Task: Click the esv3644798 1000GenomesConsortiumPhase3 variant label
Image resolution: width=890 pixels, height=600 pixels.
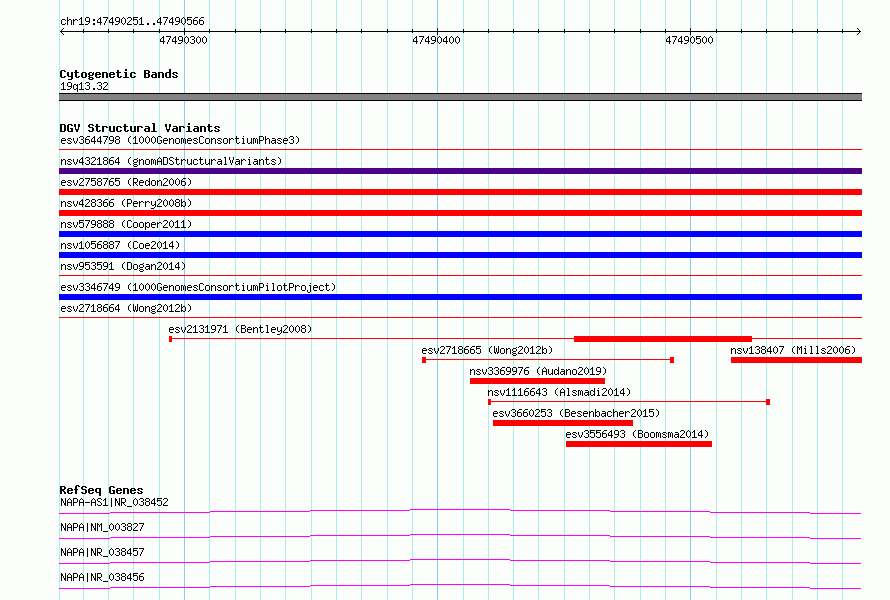Action: coord(180,140)
